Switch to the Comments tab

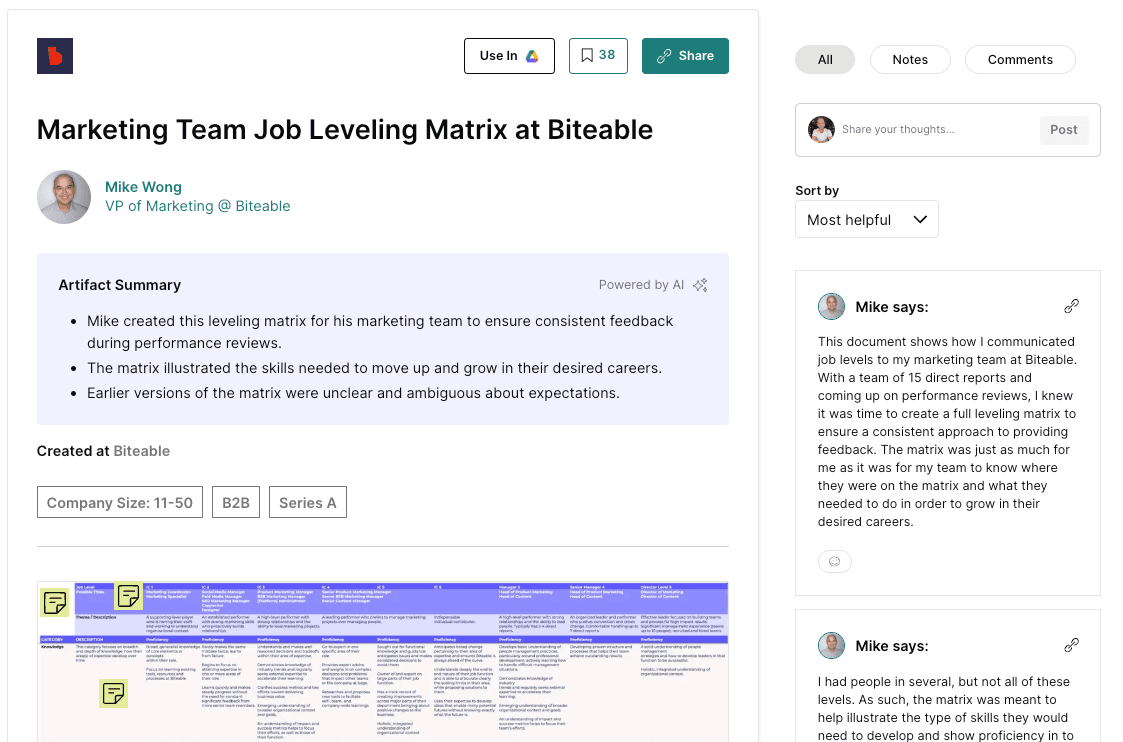1020,59
